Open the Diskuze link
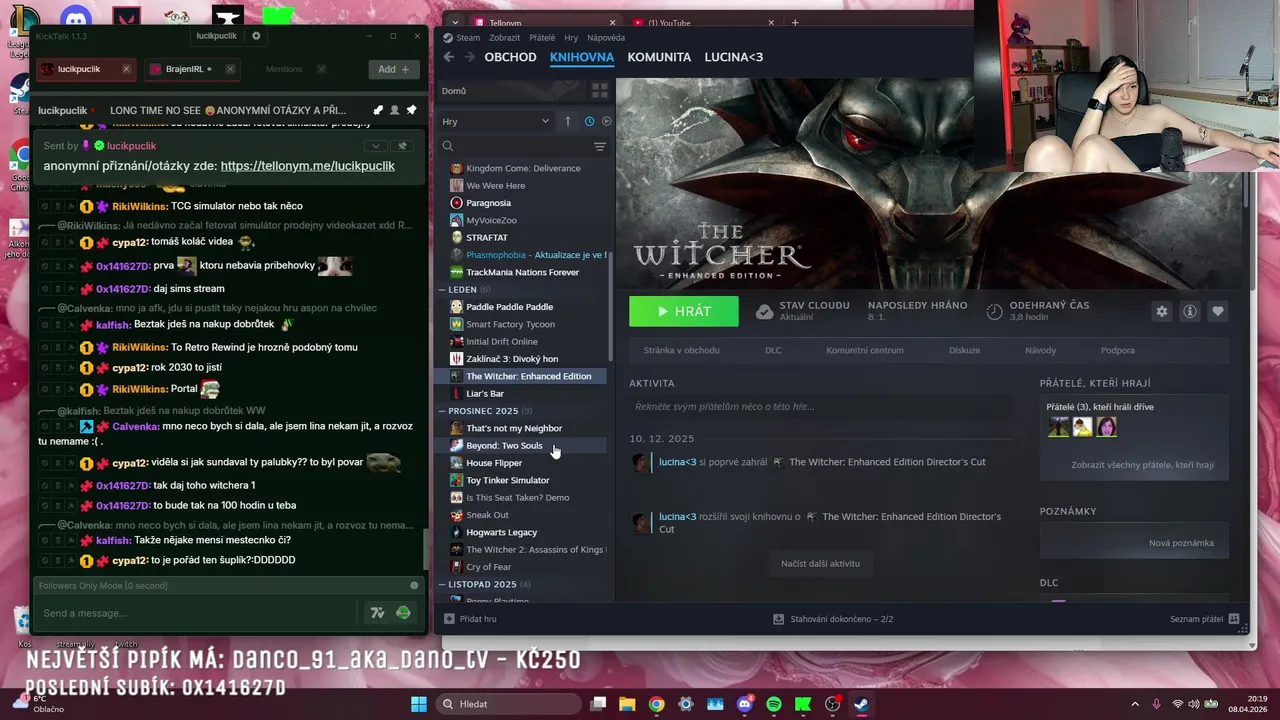This screenshot has height=720, width=1280. (964, 350)
